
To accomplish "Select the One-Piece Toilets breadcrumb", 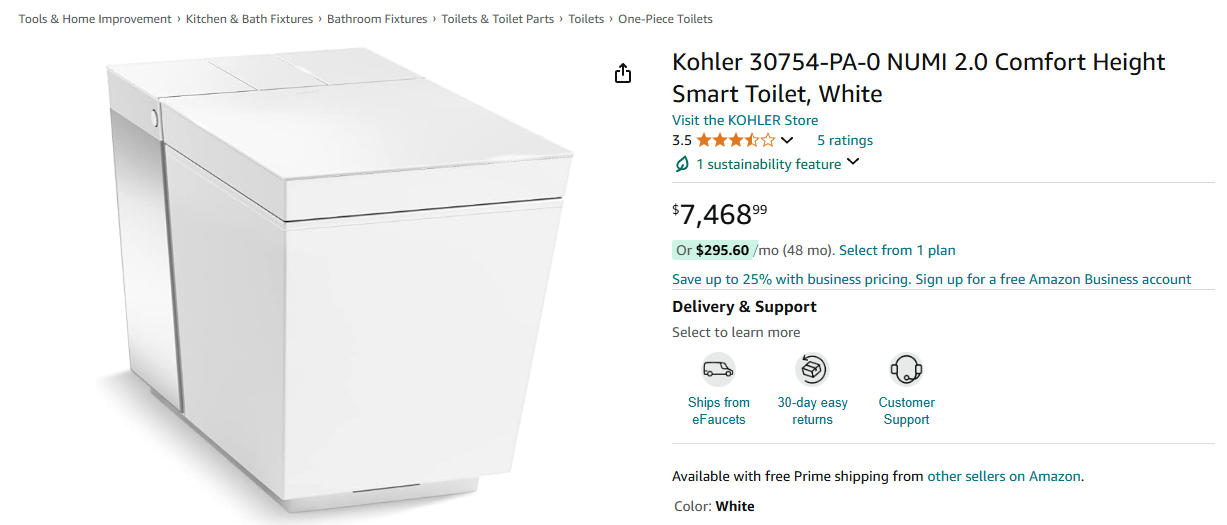I will (x=665, y=19).
